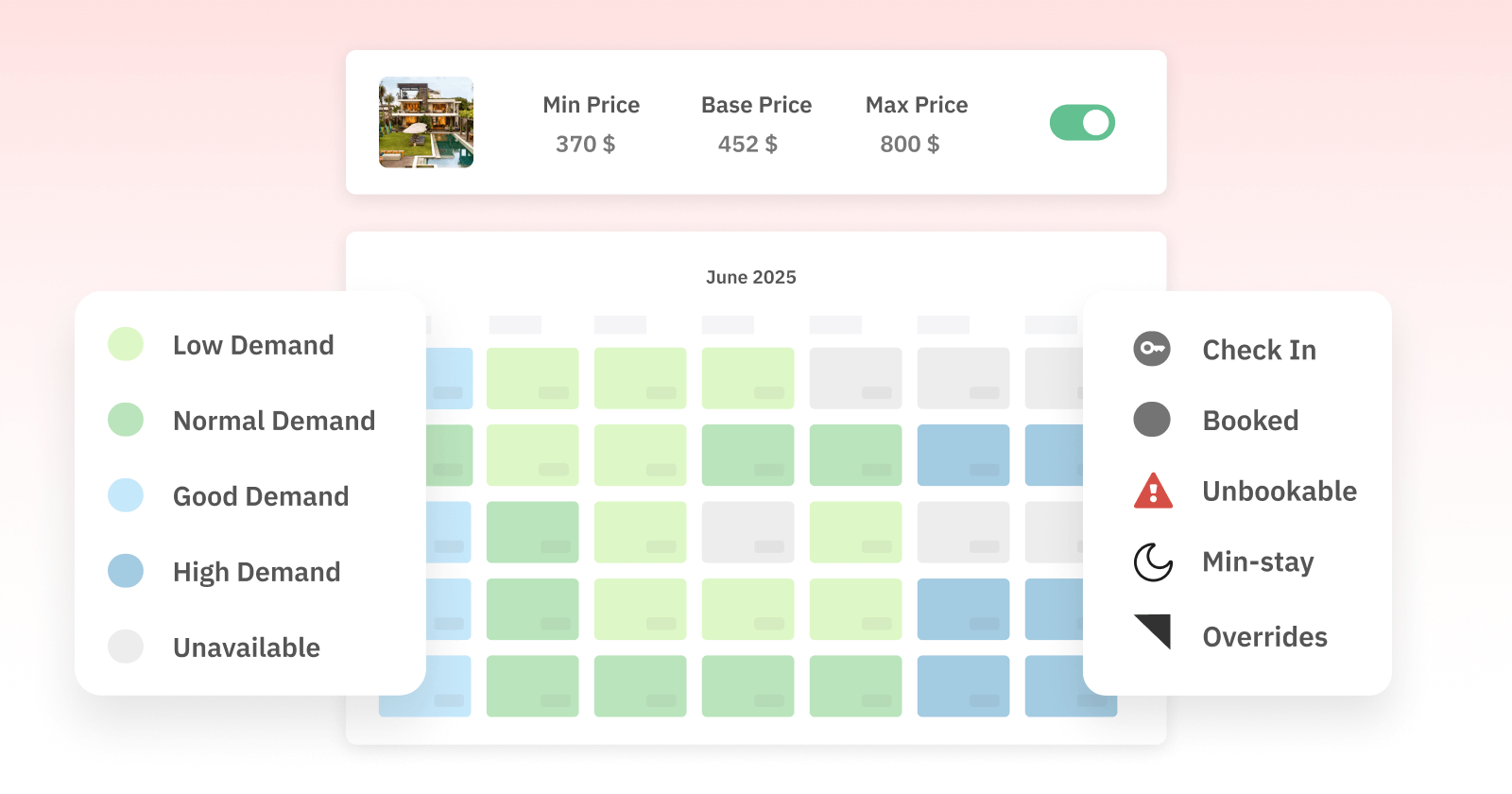
Task: Click the Unbookable legend label
Action: 1280,492
